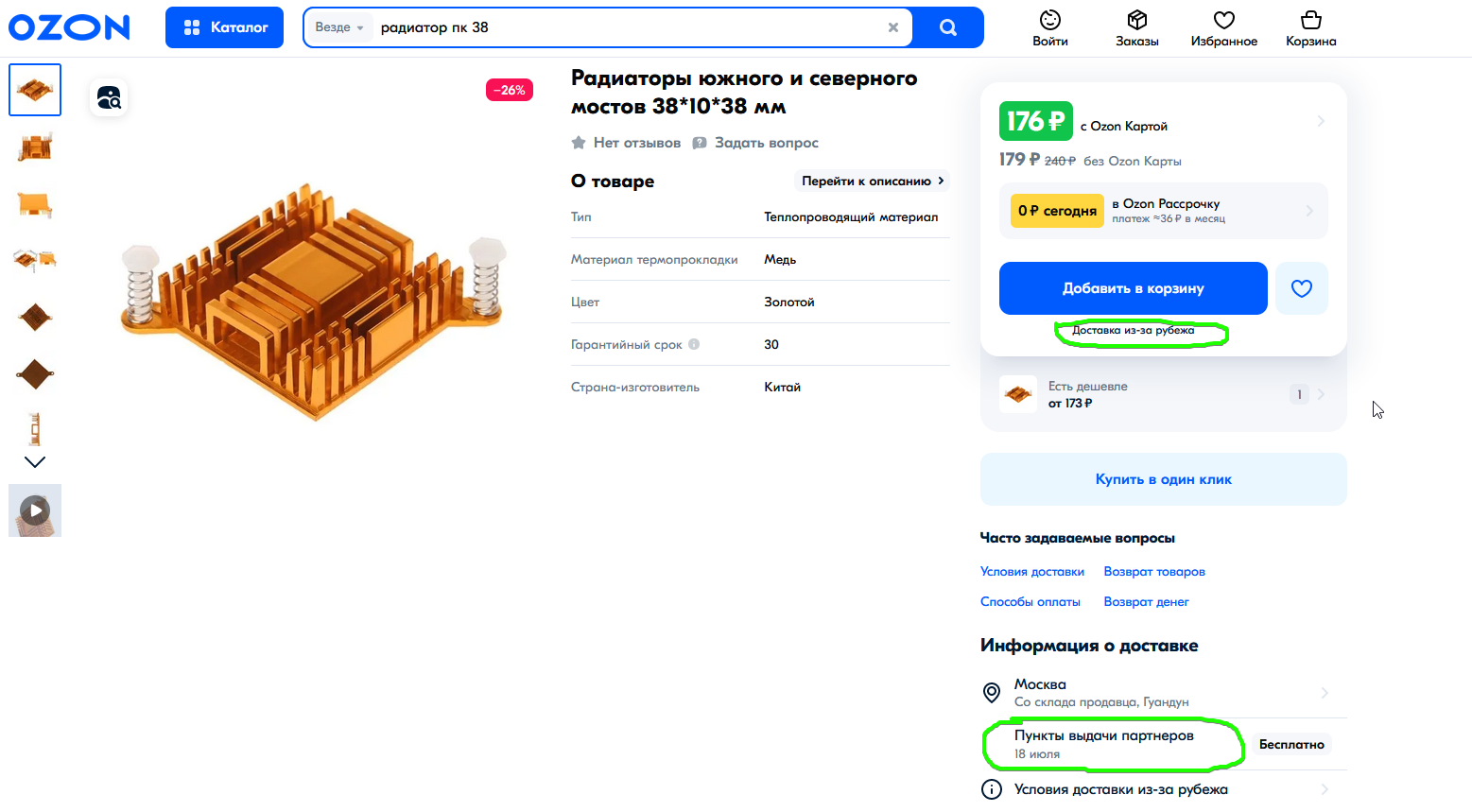Viewport: 1472px width, 812px height.
Task: Open the Заказы orders icon
Action: click(1136, 27)
